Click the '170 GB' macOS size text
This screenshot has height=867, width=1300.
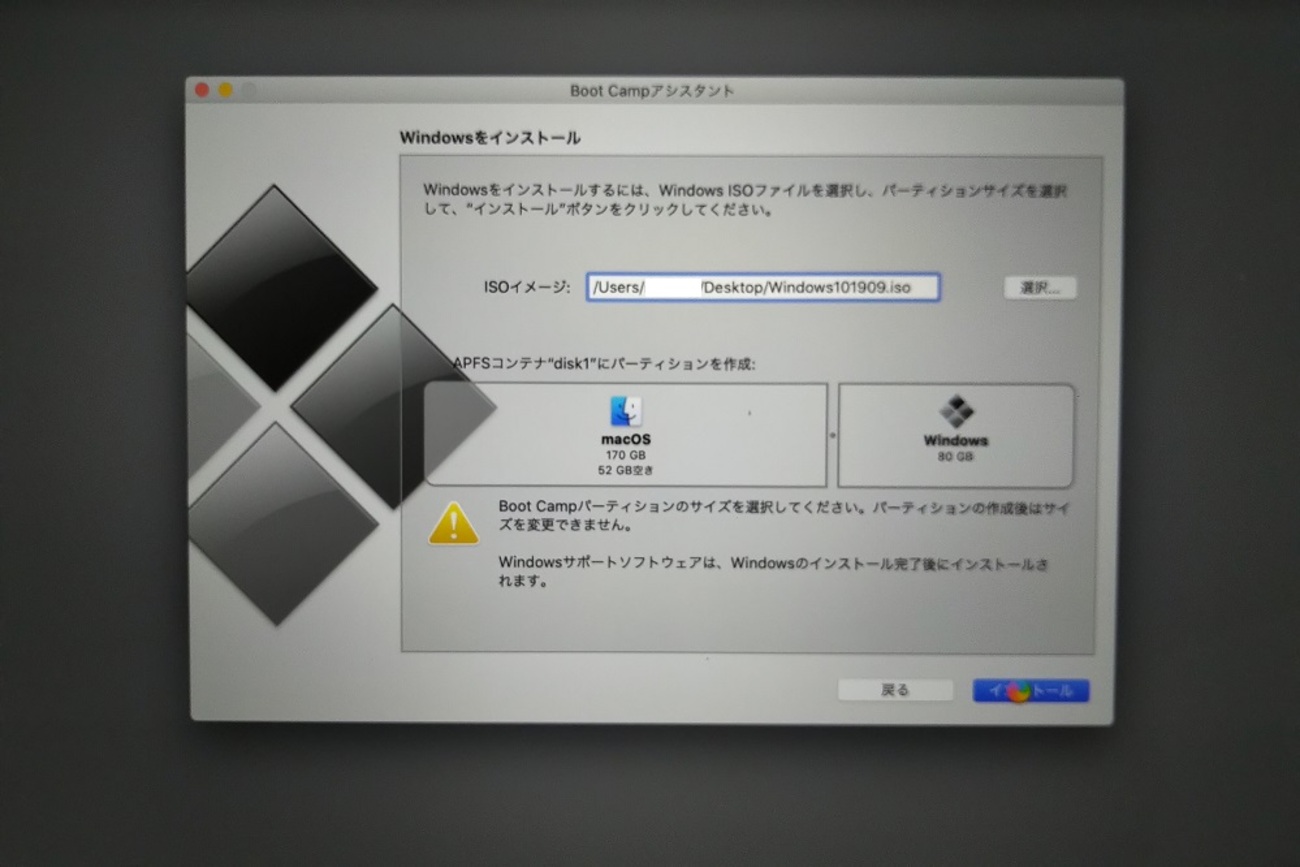tap(626, 455)
